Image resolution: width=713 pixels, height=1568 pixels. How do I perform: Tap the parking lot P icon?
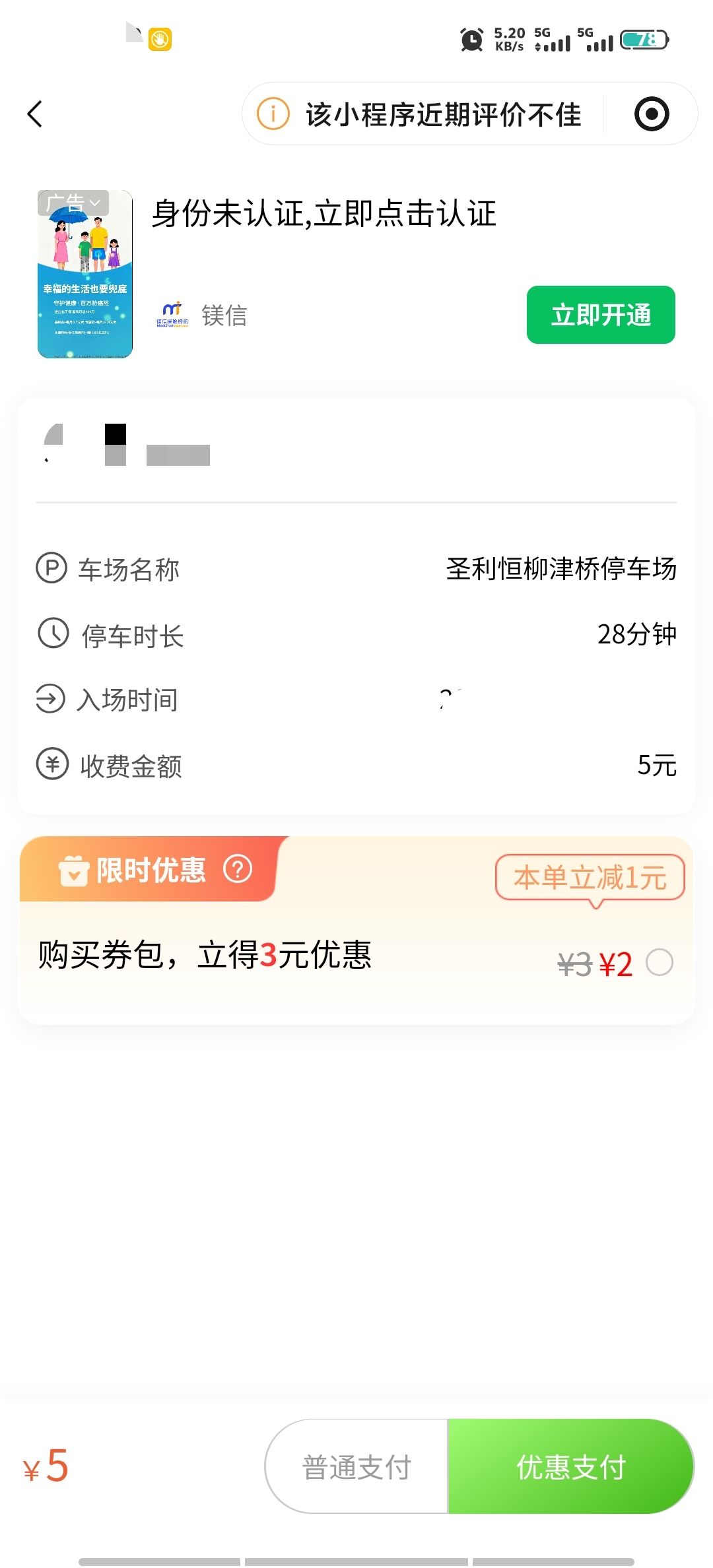[51, 568]
